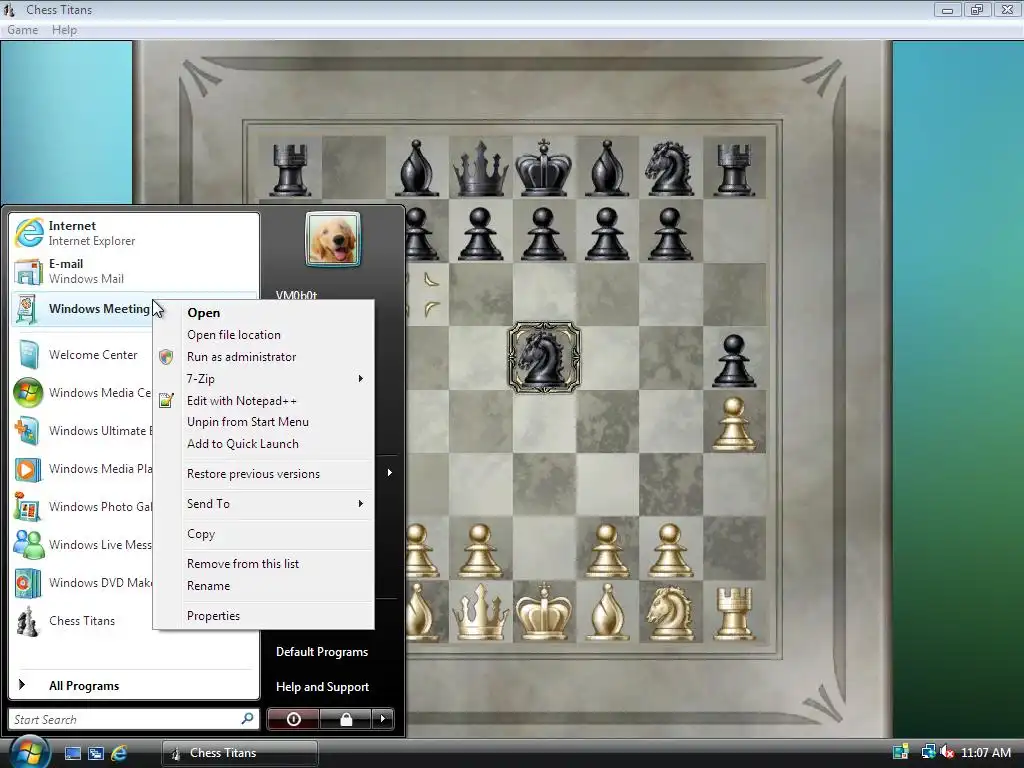The height and width of the screenshot is (768, 1024).
Task: Open Windows Ultimate Extras entry
Action: point(82,430)
